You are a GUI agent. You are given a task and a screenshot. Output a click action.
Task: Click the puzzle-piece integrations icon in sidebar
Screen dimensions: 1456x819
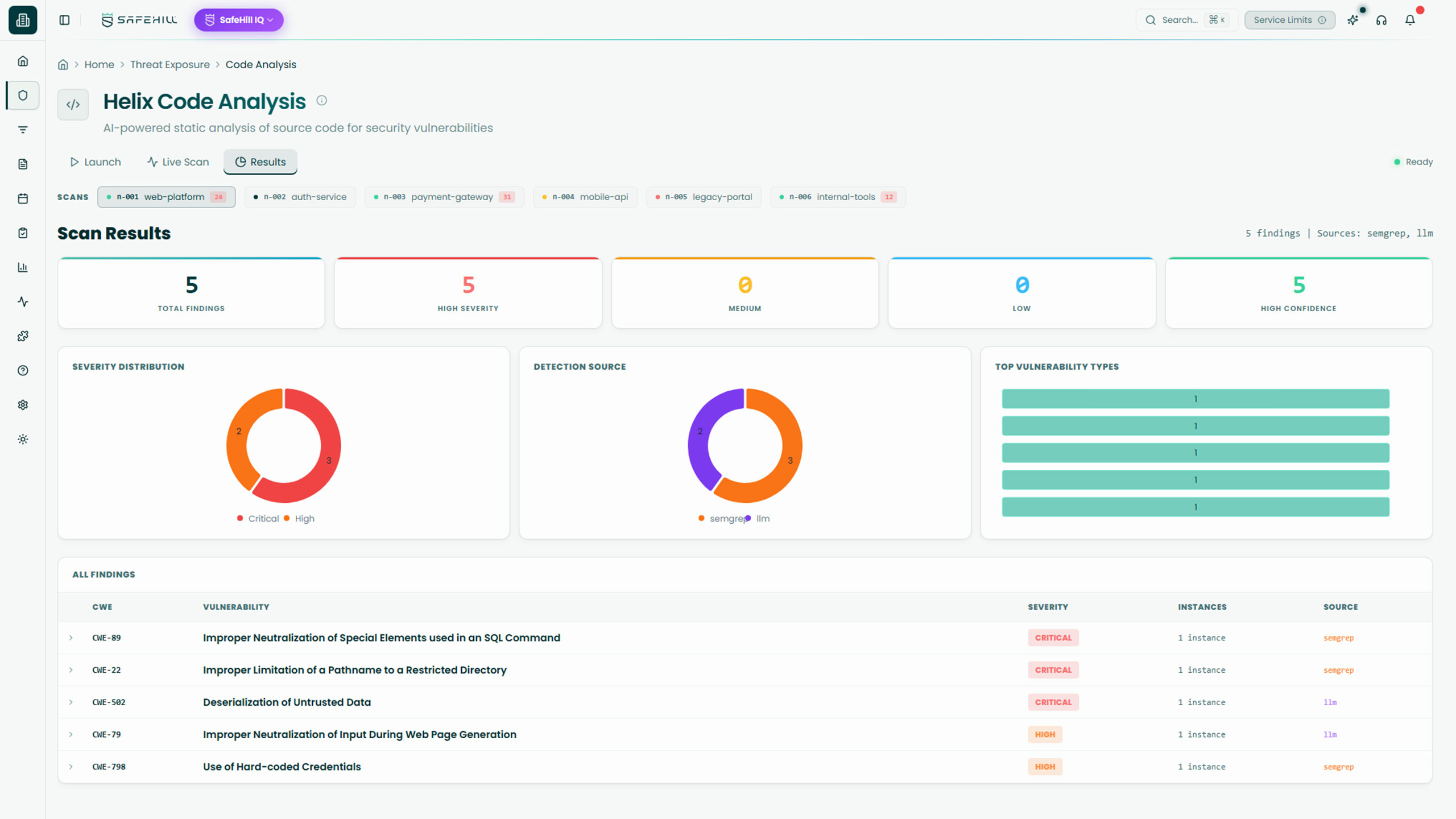pos(23,336)
